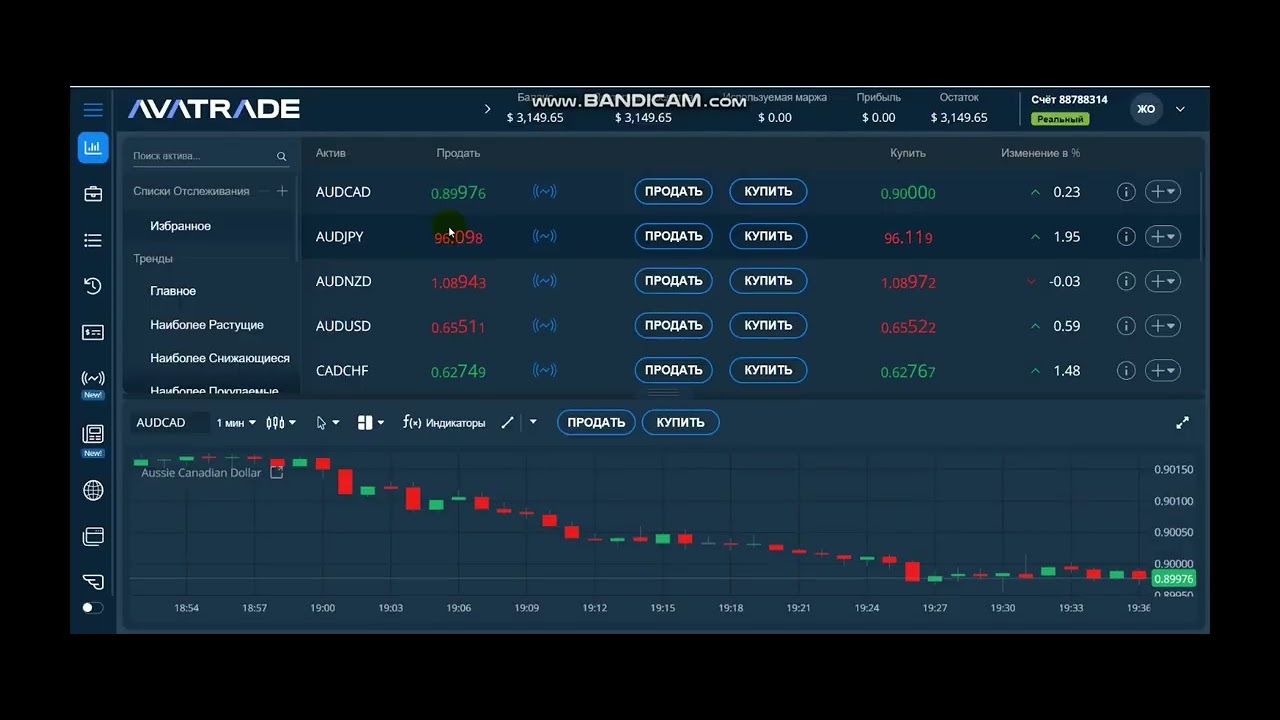The image size is (1280, 720).
Task: Click ПРОДАТЬ button for AUDJPY
Action: click(673, 237)
